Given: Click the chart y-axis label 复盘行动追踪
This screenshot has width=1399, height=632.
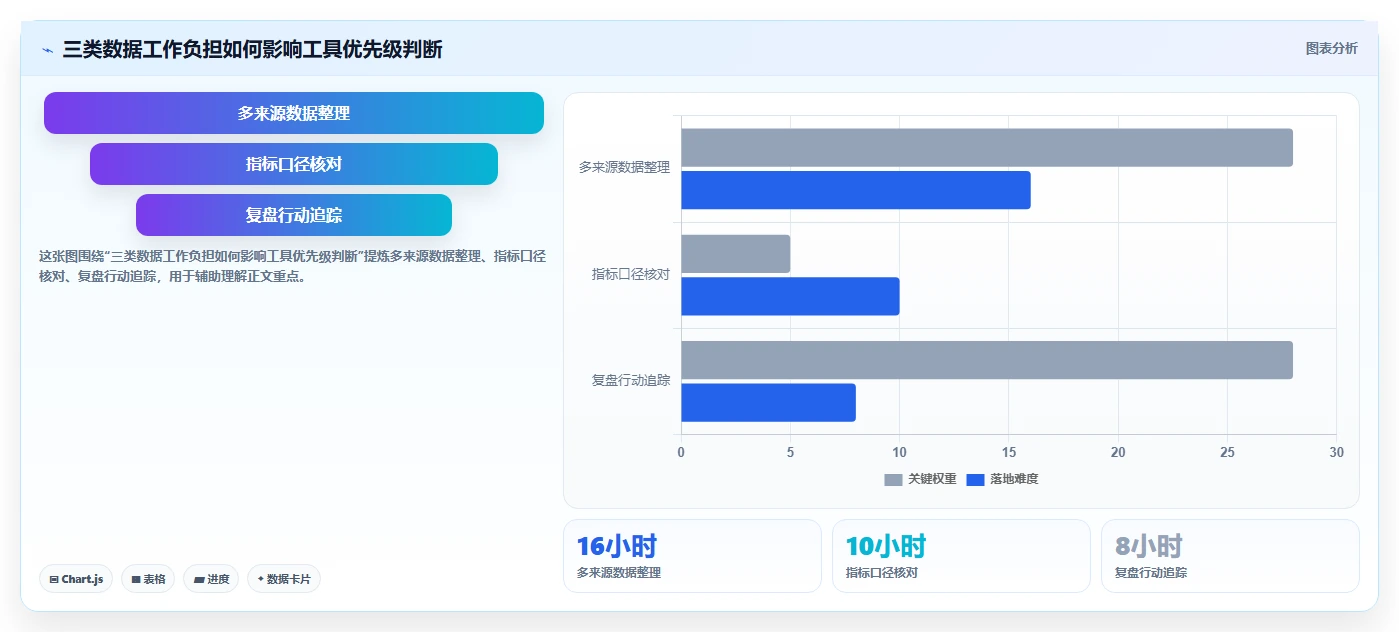Looking at the screenshot, I should (631, 380).
